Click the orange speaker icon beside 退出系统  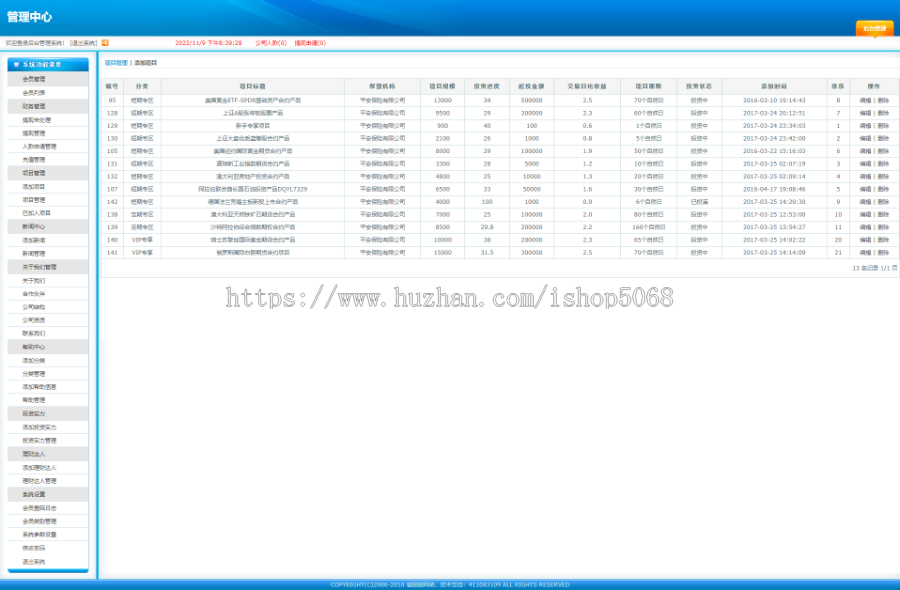106,42
